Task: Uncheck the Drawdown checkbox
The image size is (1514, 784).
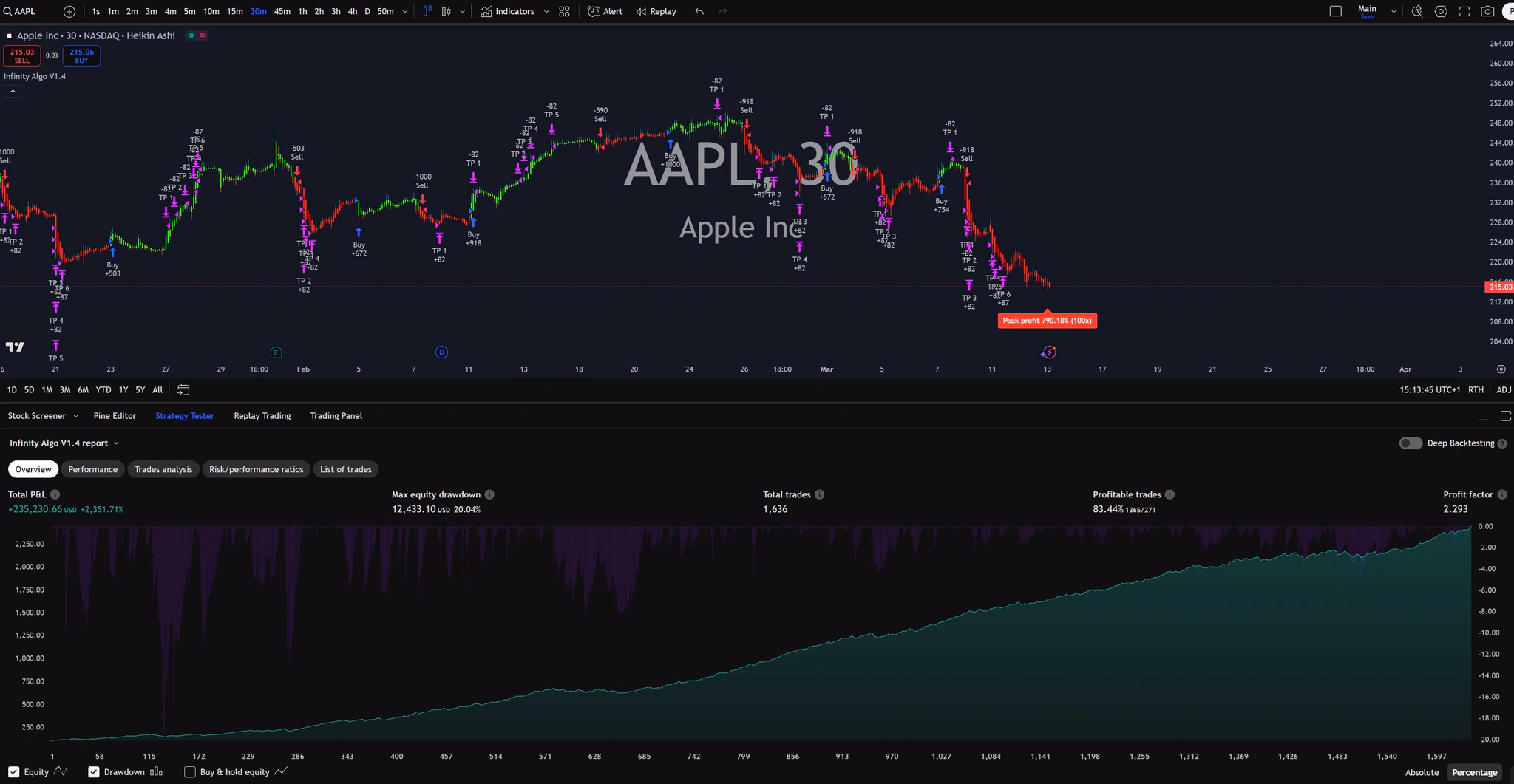Action: coord(94,771)
